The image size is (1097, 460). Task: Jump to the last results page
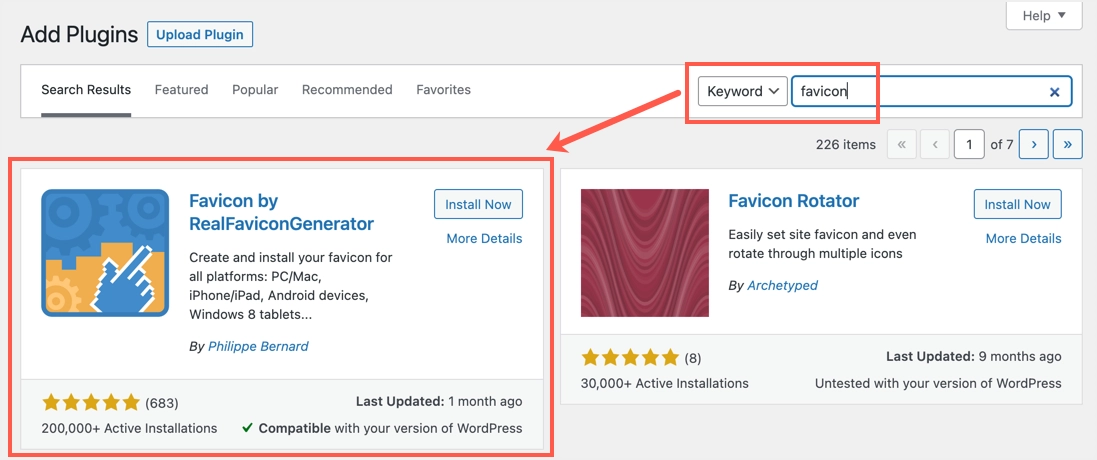(1068, 145)
